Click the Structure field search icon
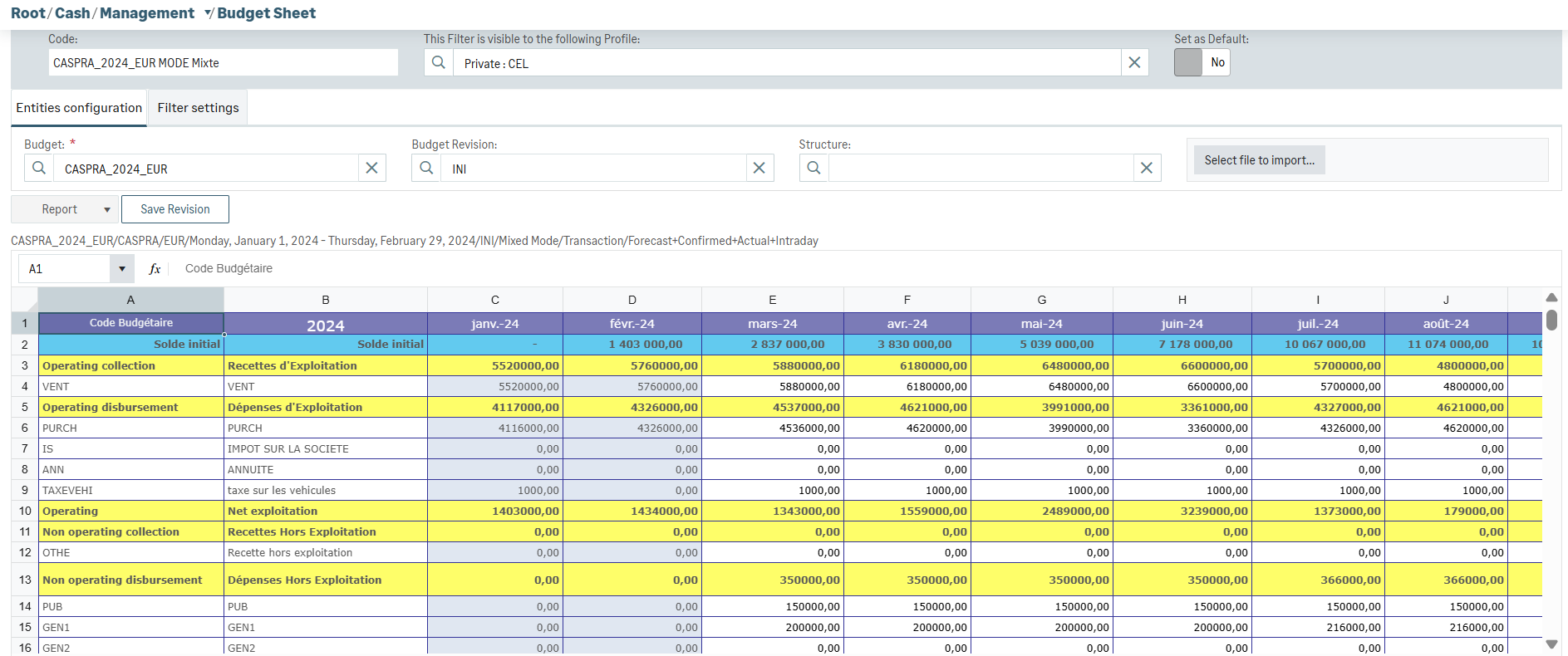This screenshot has height=656, width=1568. [x=813, y=169]
